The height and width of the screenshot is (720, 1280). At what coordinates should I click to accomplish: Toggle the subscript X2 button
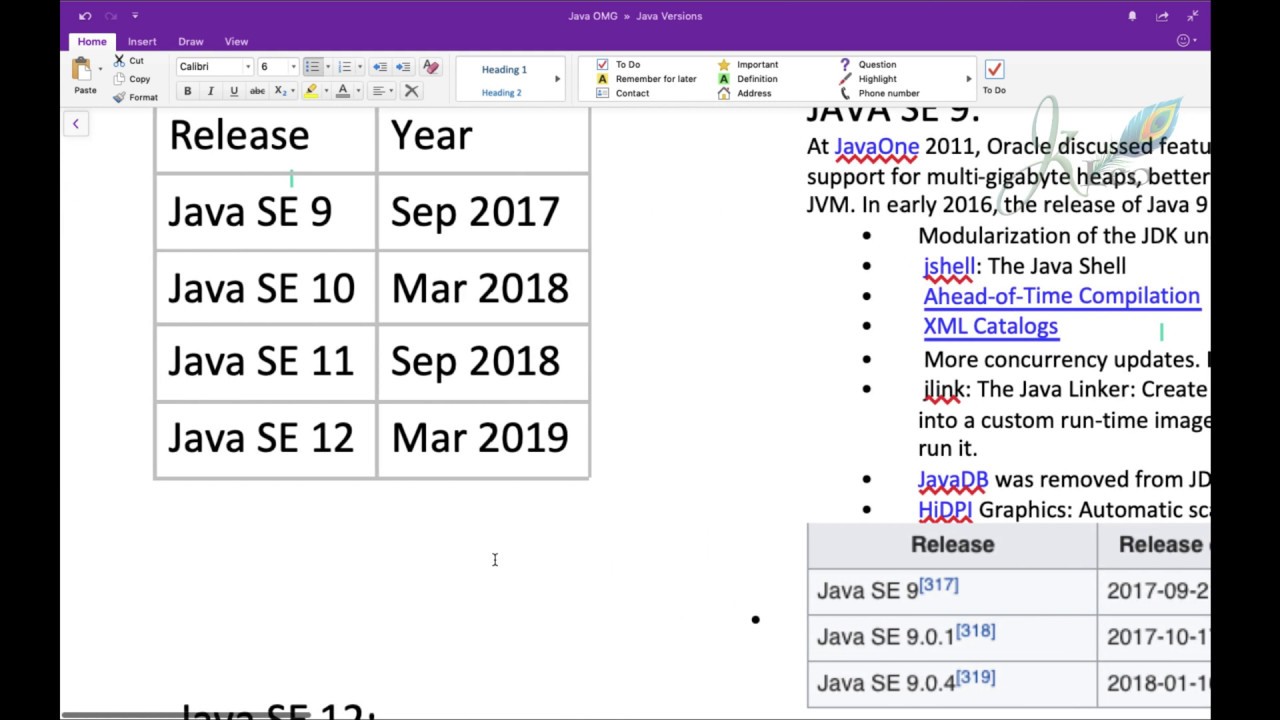(281, 91)
